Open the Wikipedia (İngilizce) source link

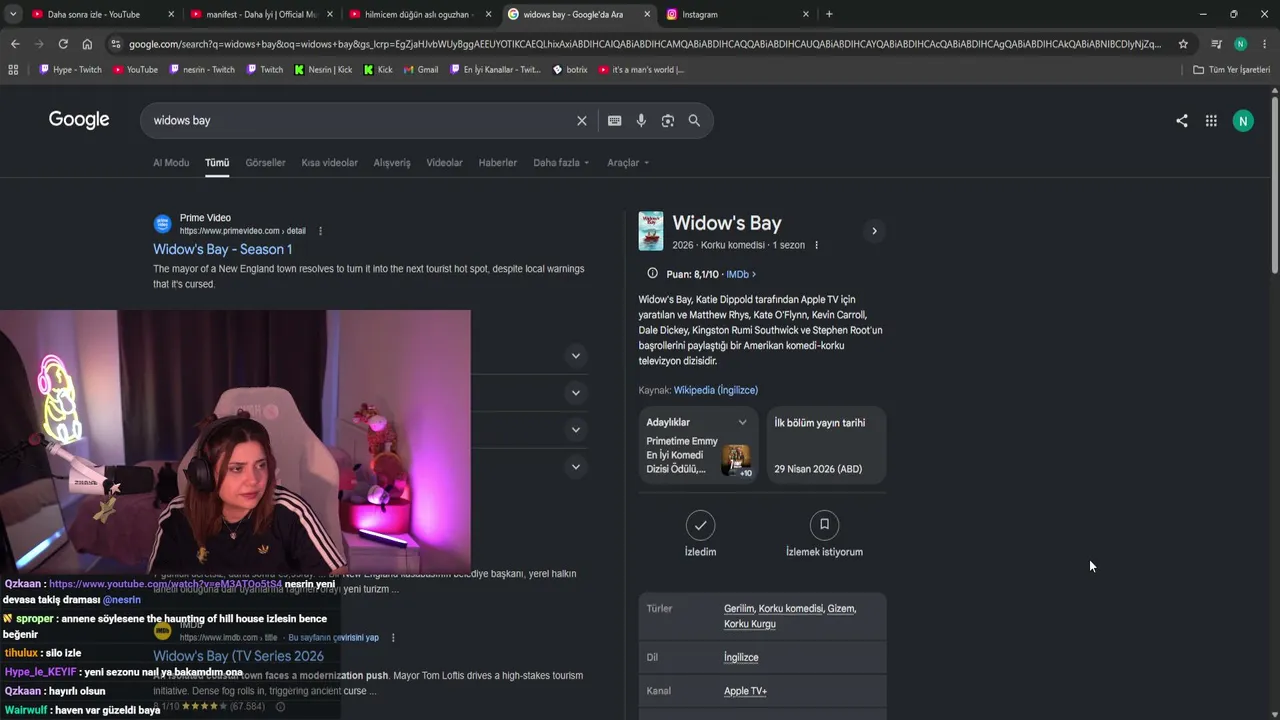(716, 390)
